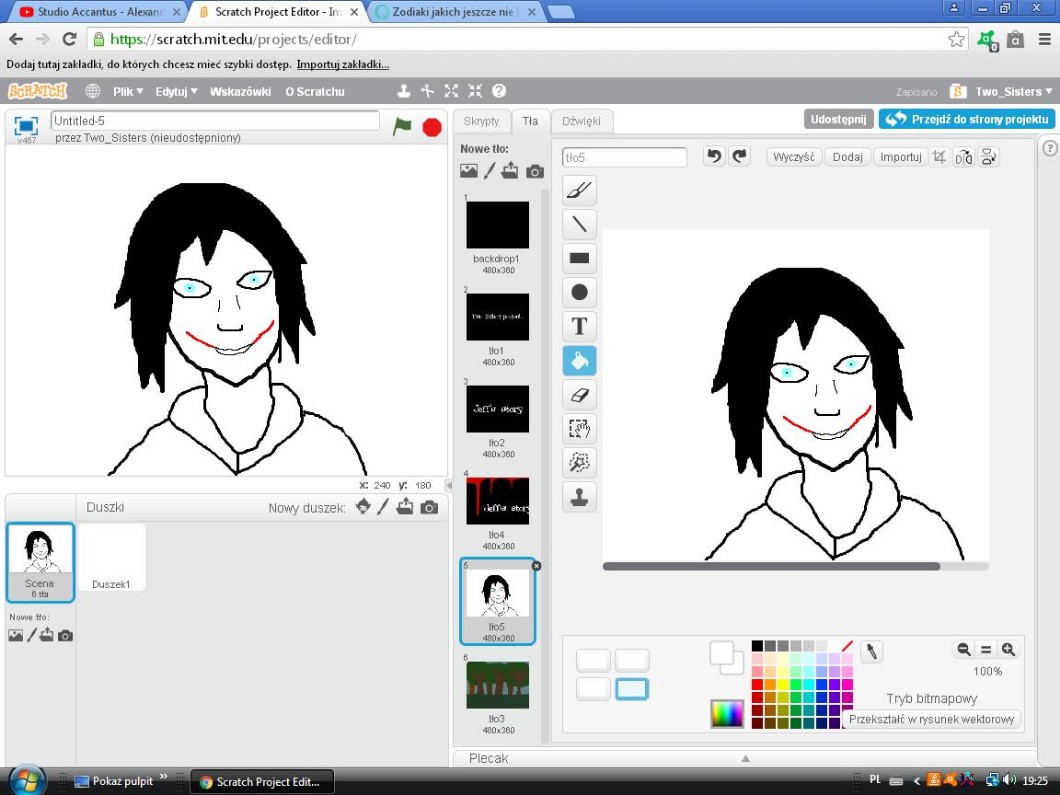Open the Plik menu
This screenshot has height=795, width=1060.
[127, 91]
